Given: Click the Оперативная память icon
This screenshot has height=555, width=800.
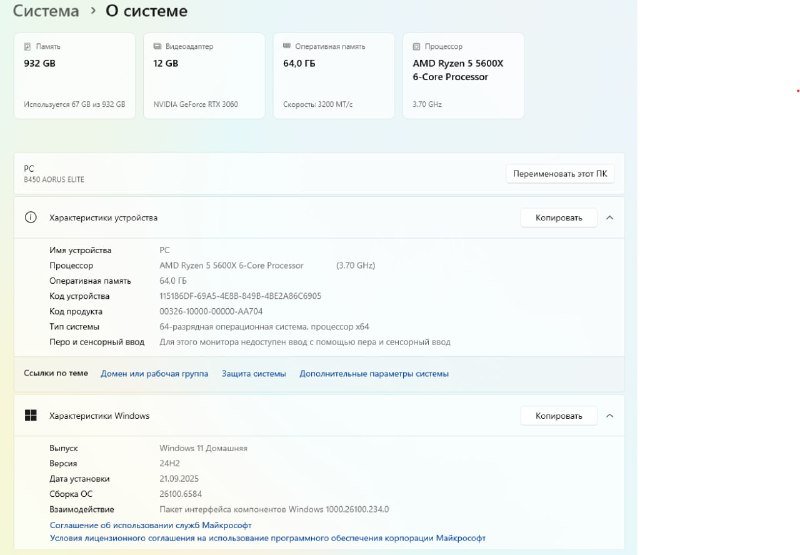Looking at the screenshot, I should pyautogui.click(x=287, y=46).
